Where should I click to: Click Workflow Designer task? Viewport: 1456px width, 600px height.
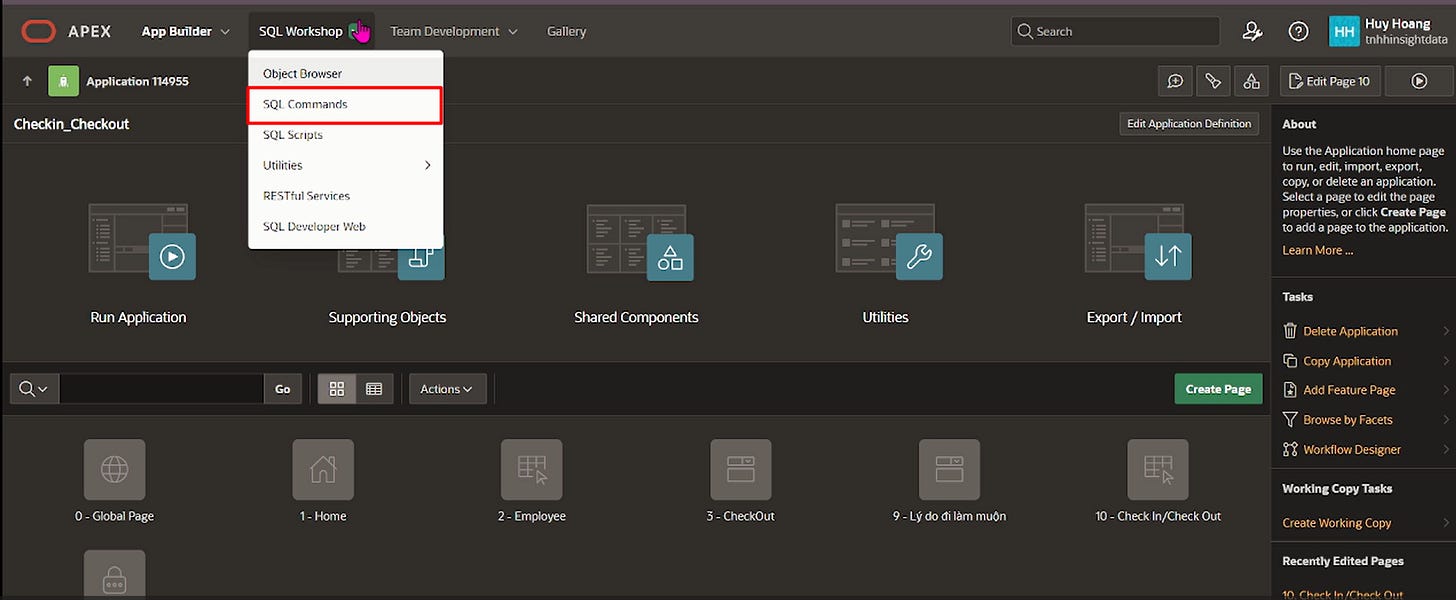tap(1352, 449)
